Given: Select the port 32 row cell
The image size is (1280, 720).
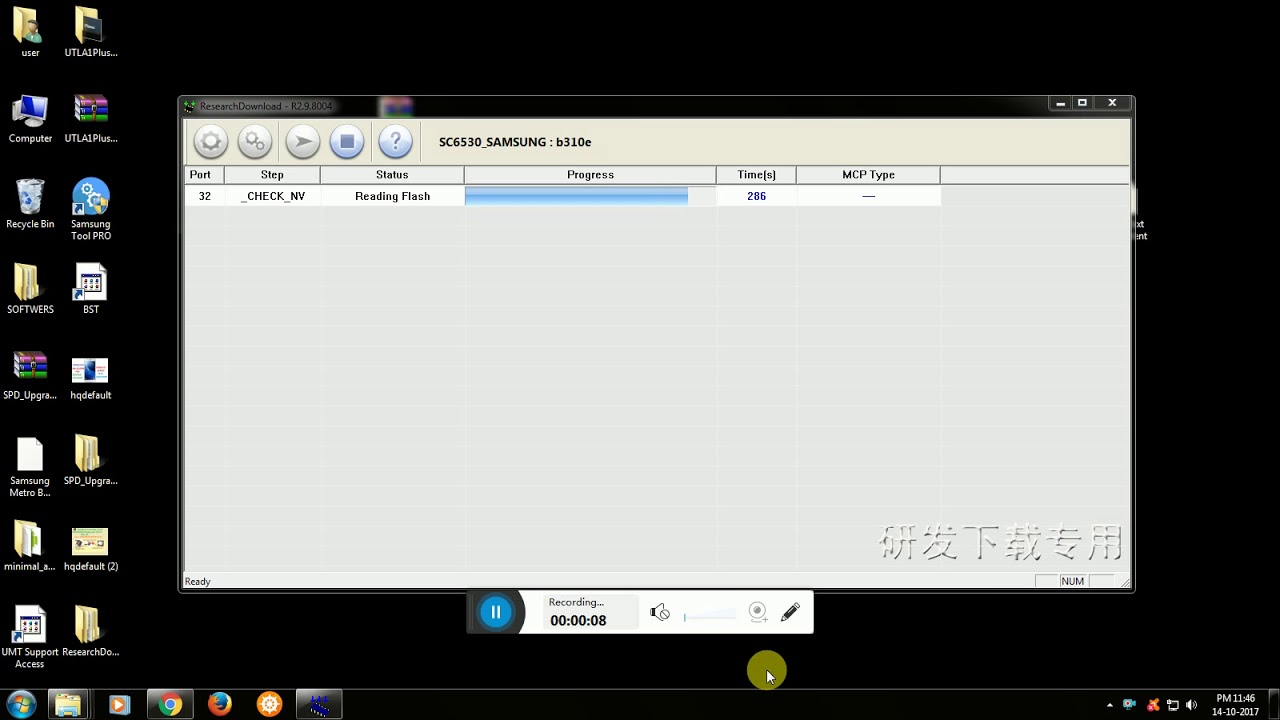Looking at the screenshot, I should 204,196.
